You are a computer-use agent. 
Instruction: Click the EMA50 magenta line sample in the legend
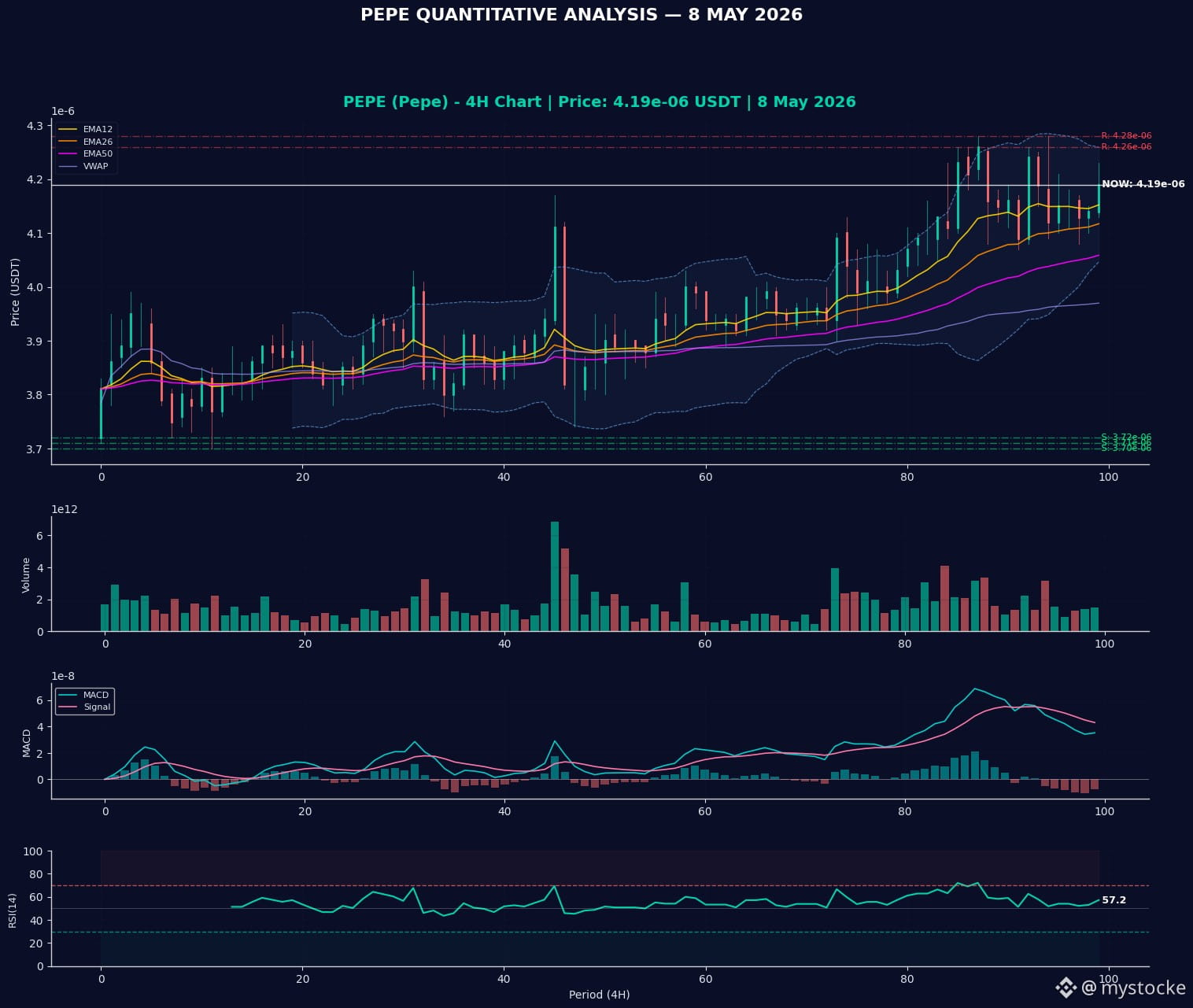[x=68, y=153]
